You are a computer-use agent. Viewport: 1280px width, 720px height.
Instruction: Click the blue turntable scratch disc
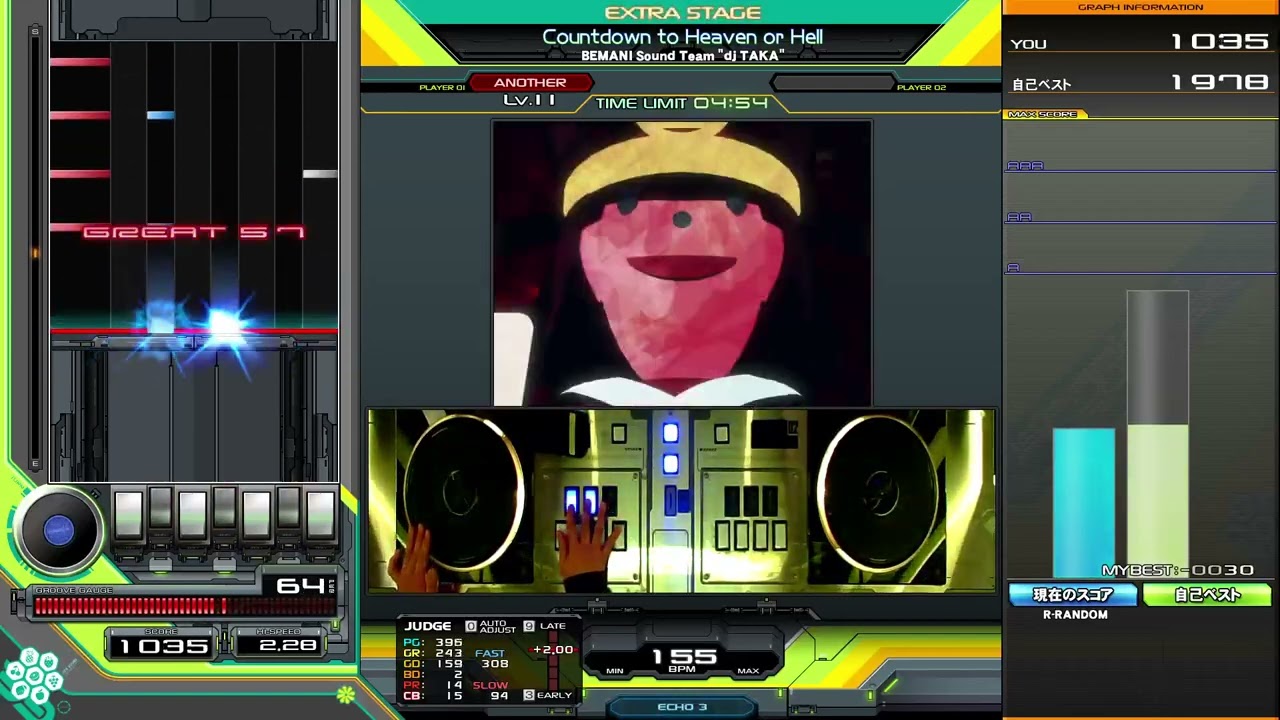(58, 531)
